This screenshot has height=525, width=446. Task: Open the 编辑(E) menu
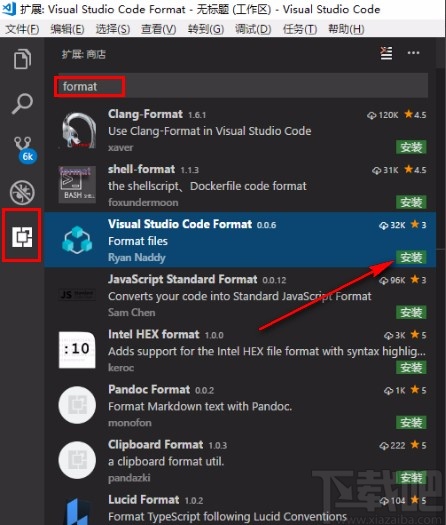(67, 29)
